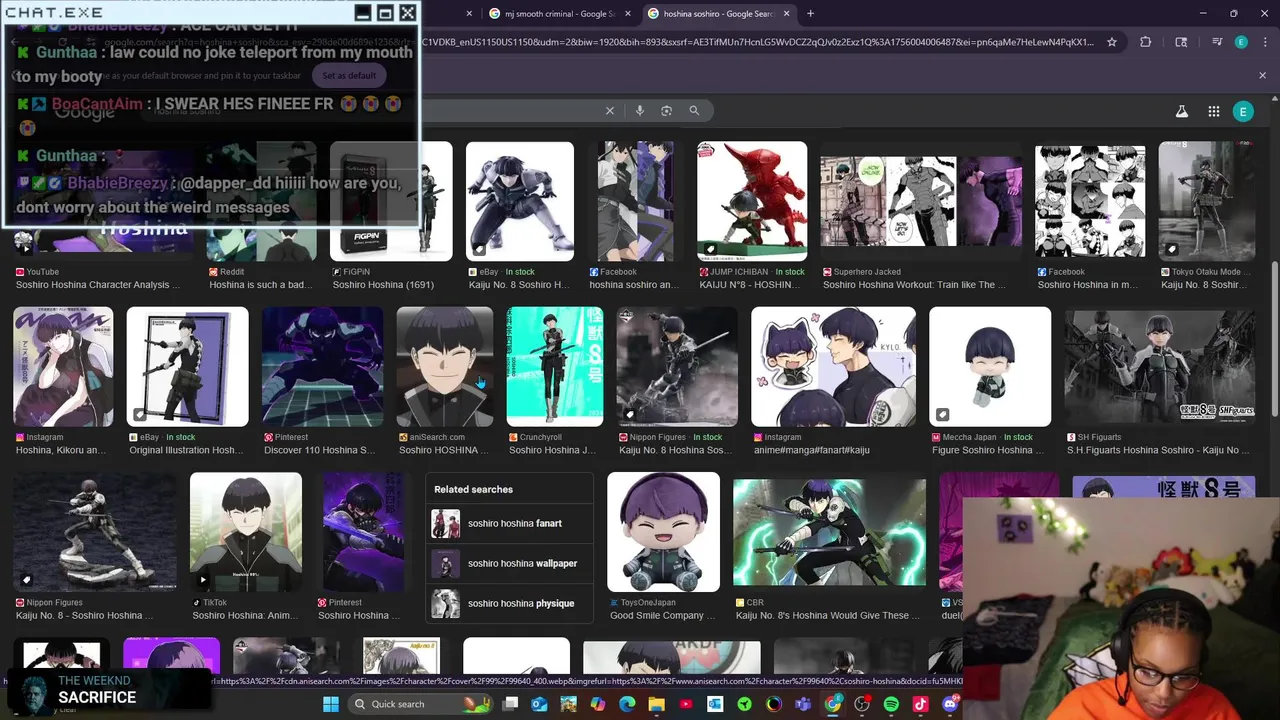Open the Nippon Figures statue image bottom row
Image resolution: width=1280 pixels, height=720 pixels.
(x=95, y=532)
